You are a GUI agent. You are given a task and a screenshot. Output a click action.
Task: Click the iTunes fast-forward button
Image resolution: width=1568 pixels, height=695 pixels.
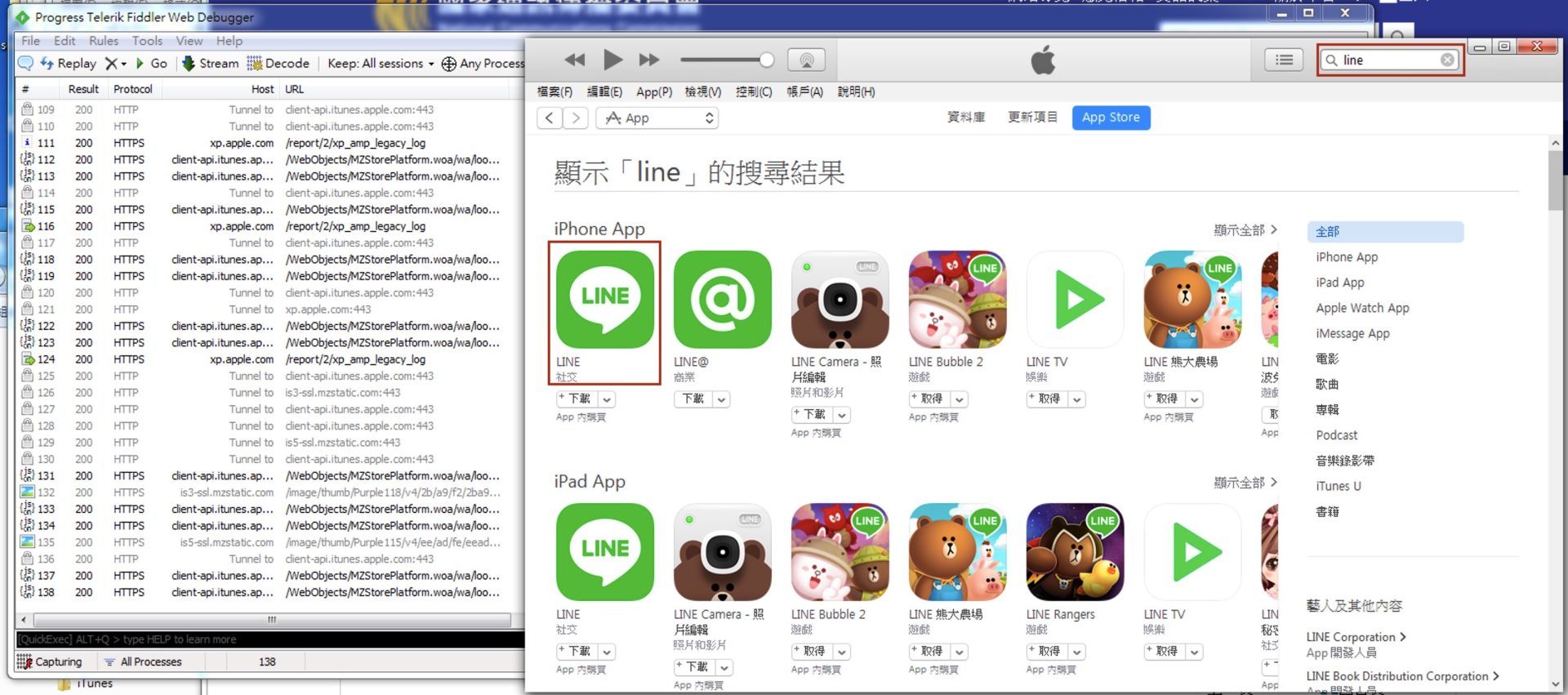649,60
